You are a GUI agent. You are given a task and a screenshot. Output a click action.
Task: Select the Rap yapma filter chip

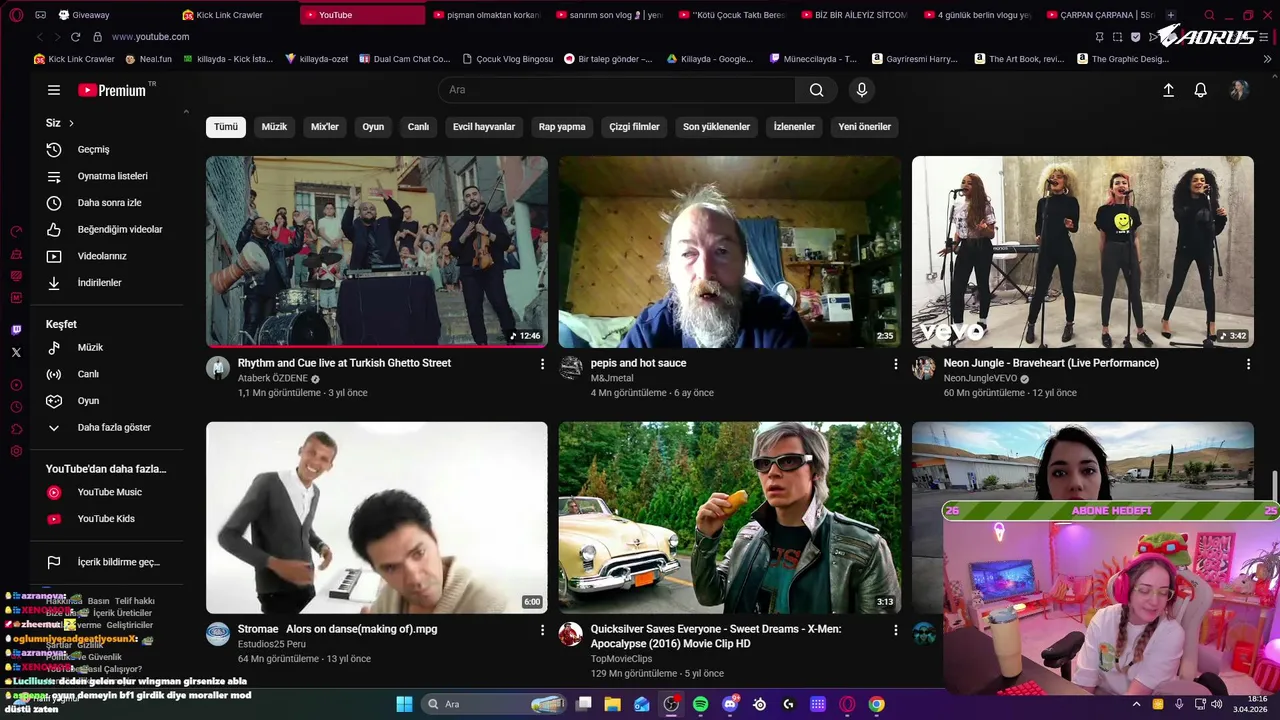(562, 127)
